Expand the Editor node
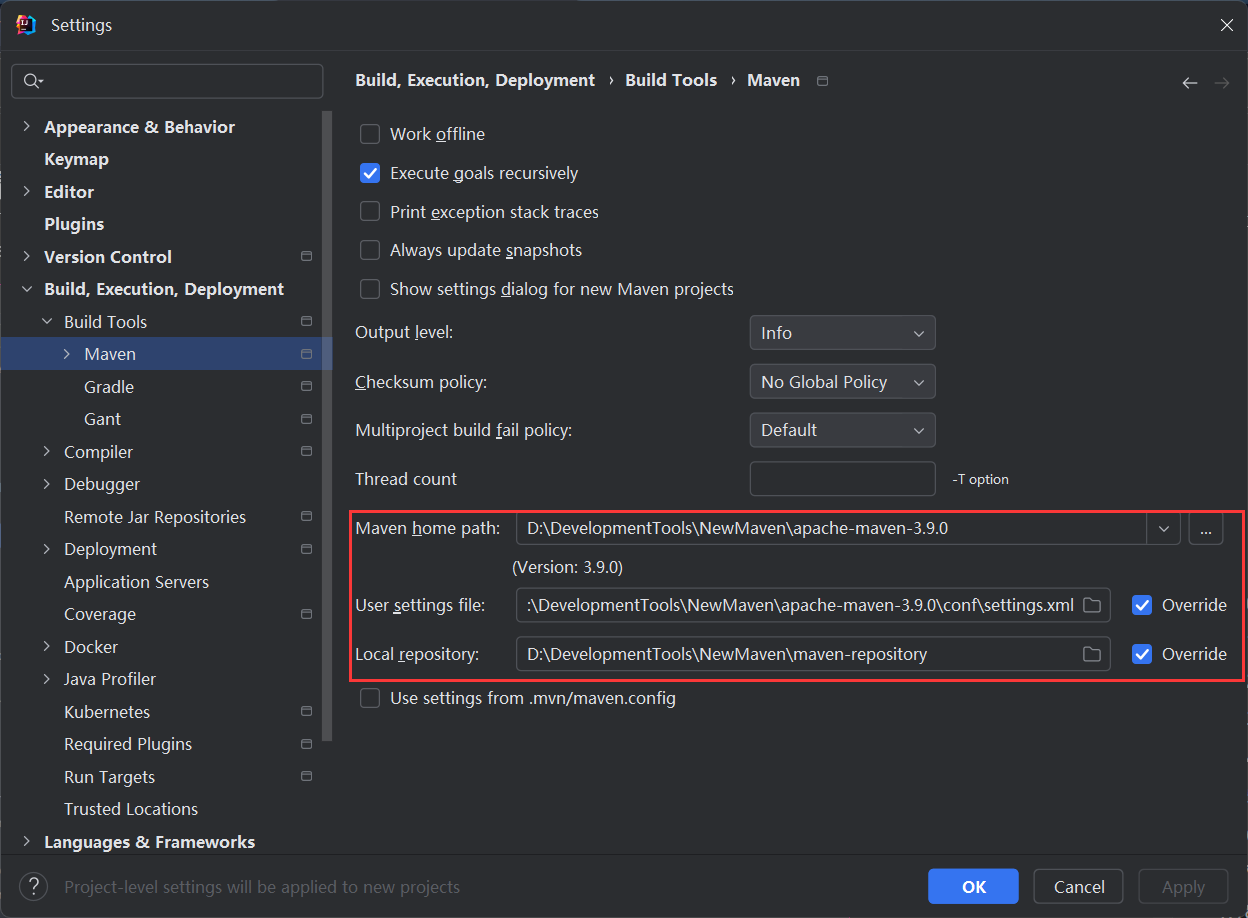Image resolution: width=1248 pixels, height=918 pixels. pyautogui.click(x=27, y=192)
